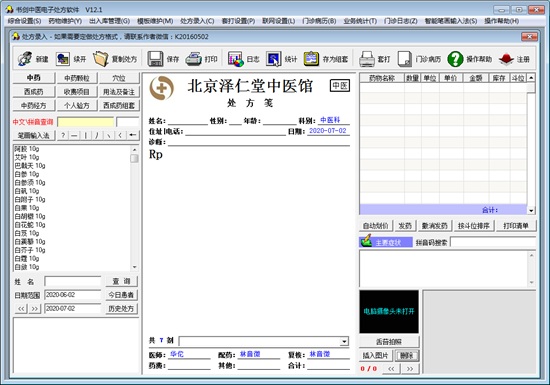Open the 门诊病历 document icon
Screen dimensions: 550x385
pyautogui.click(x=404, y=59)
